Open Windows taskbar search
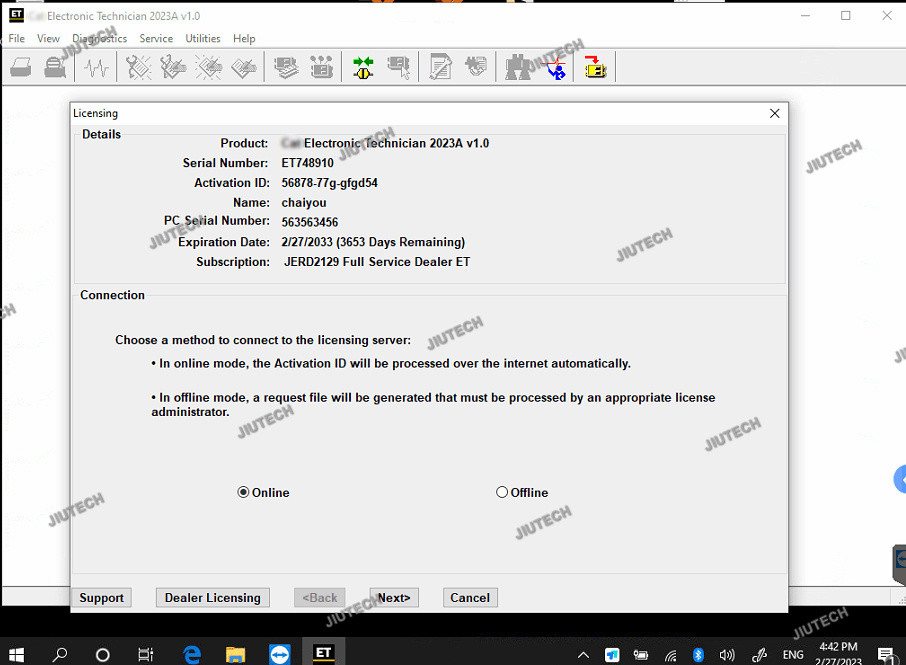This screenshot has height=665, width=906. point(60,654)
